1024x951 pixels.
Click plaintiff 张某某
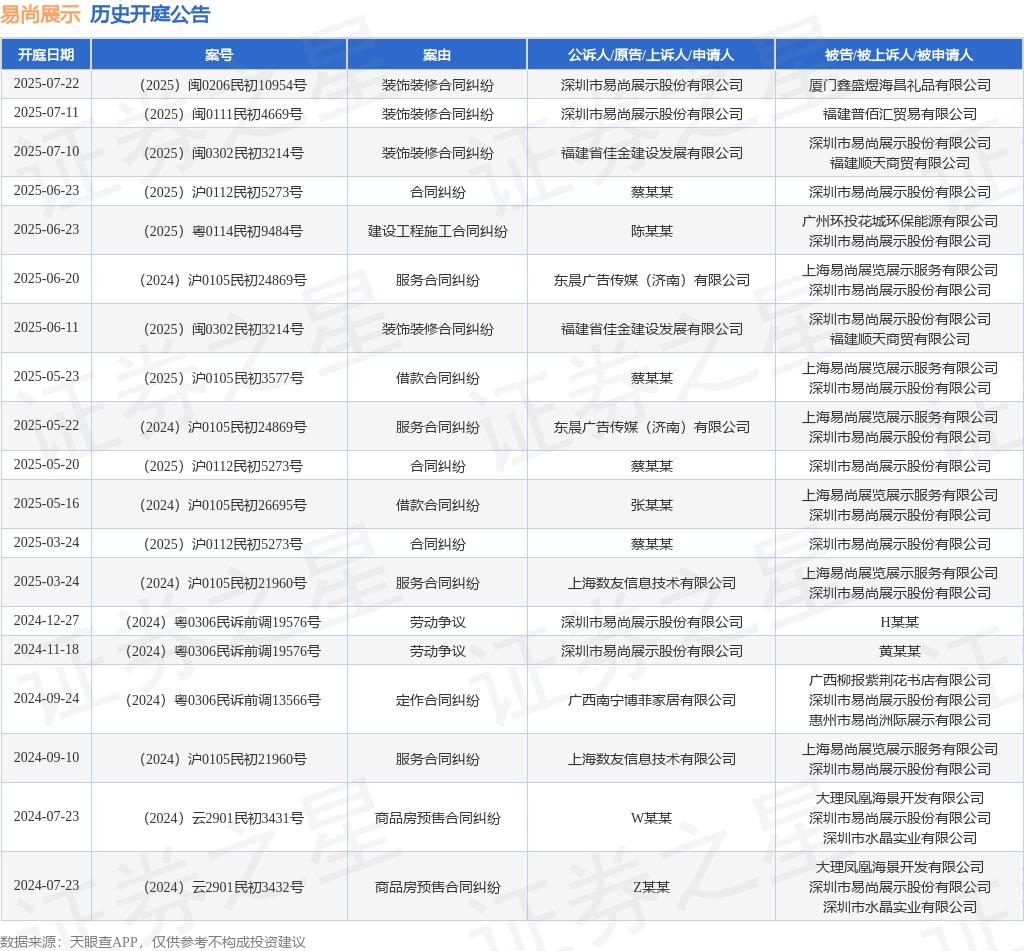pos(652,505)
